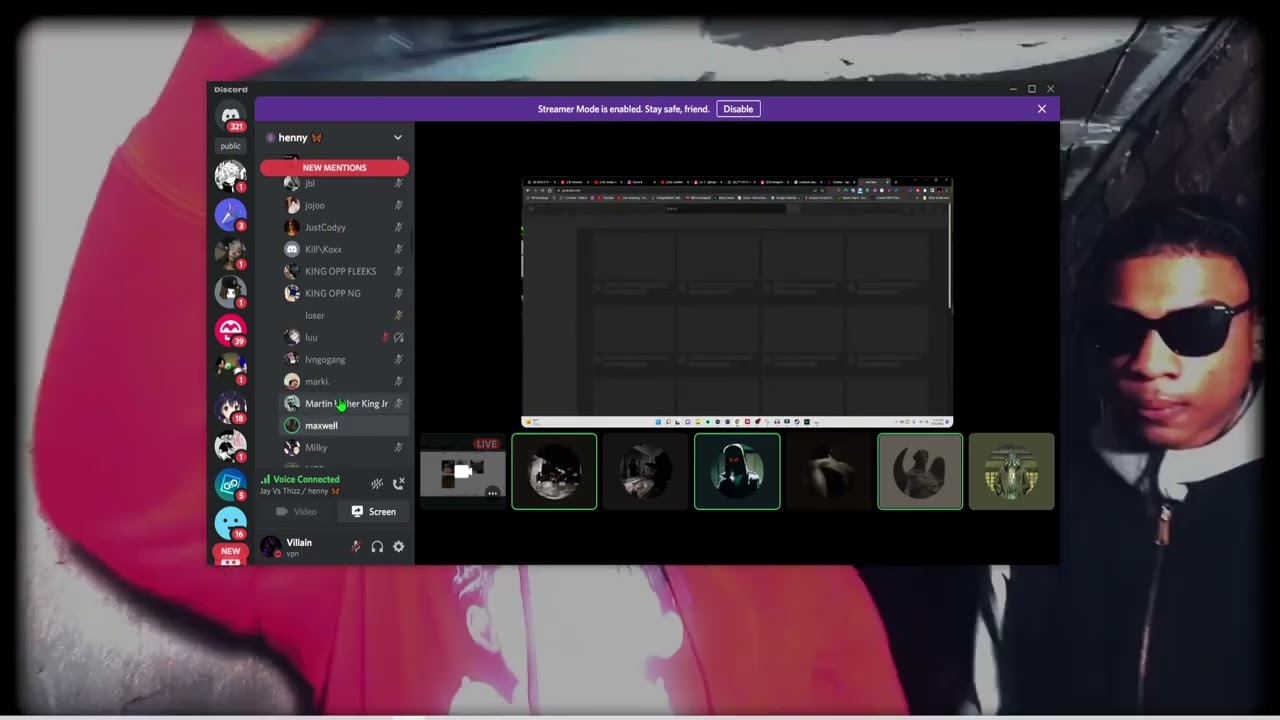The image size is (1280, 720).
Task: Collapse the public server folder label
Action: [x=231, y=146]
